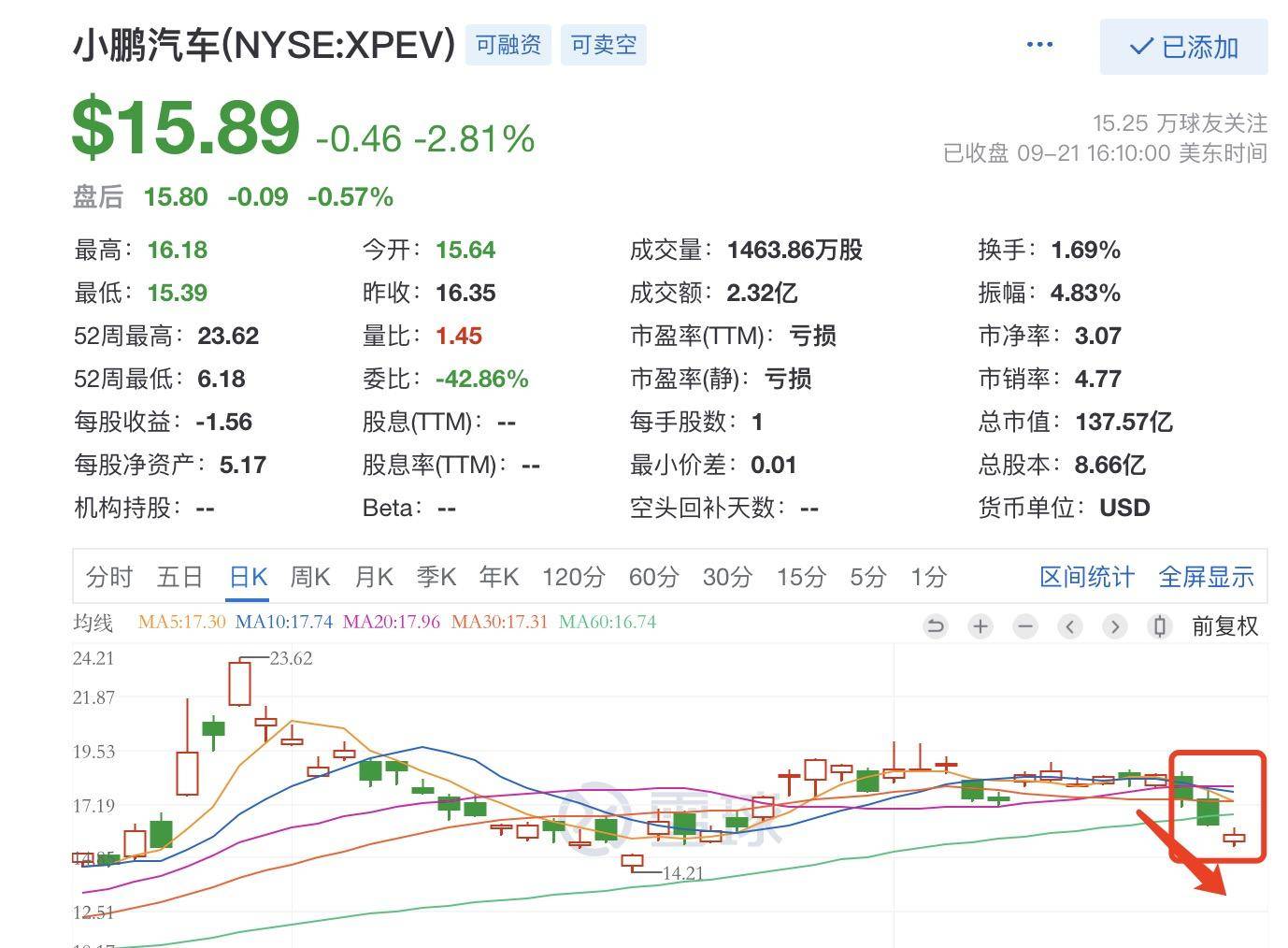Screen dimensions: 1288x948
Task: Click the 每股收益 value -1.56
Action: (x=224, y=422)
